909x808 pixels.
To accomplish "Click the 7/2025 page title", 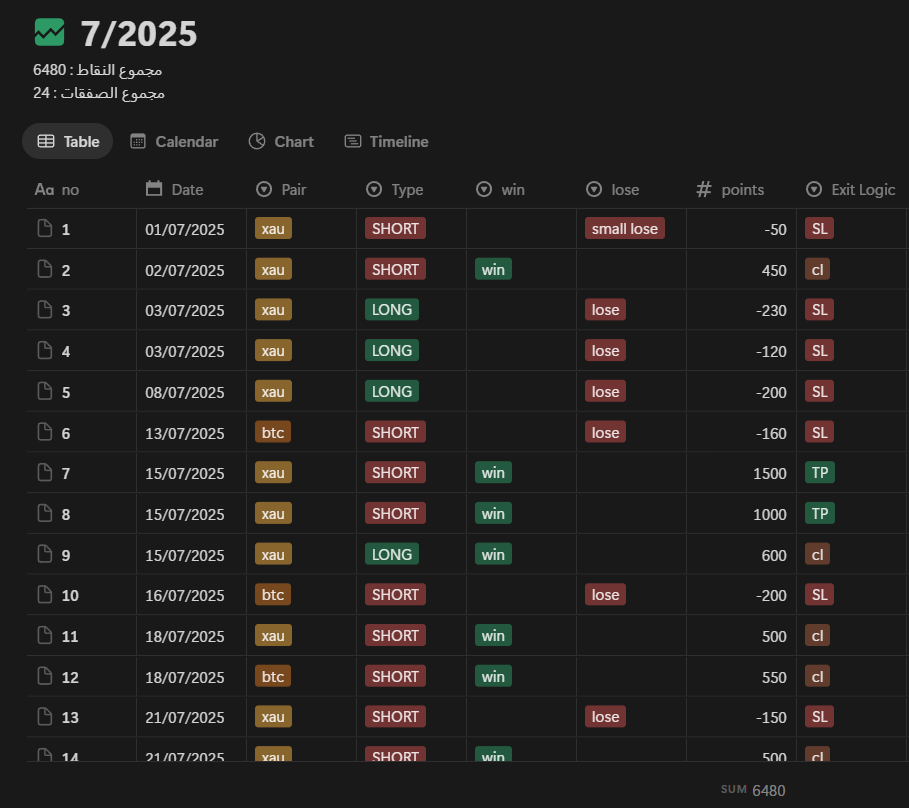I will pos(139,34).
